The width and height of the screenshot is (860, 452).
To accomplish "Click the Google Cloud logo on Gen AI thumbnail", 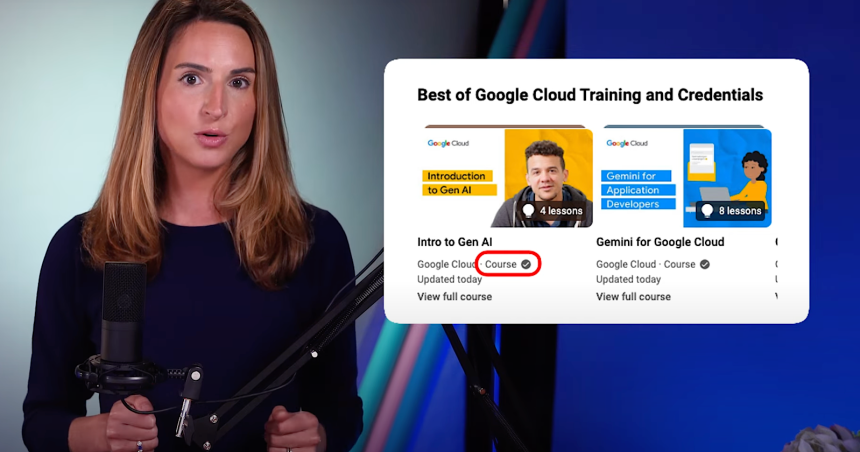I will click(448, 143).
